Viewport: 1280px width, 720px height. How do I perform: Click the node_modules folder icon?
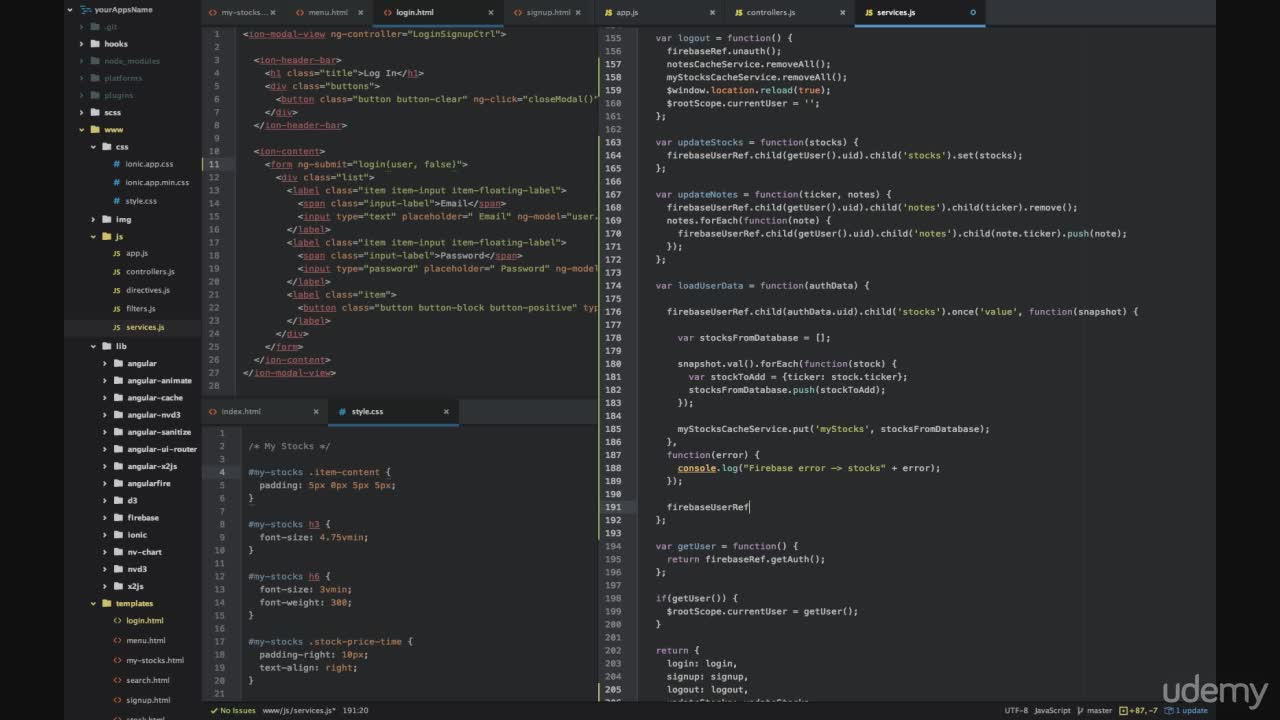[x=95, y=61]
